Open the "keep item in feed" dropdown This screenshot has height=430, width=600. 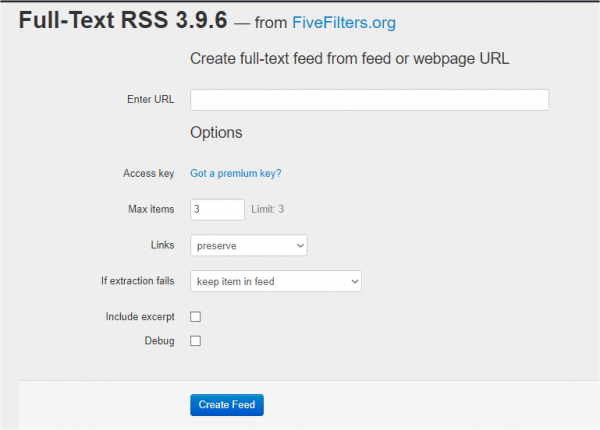point(275,282)
